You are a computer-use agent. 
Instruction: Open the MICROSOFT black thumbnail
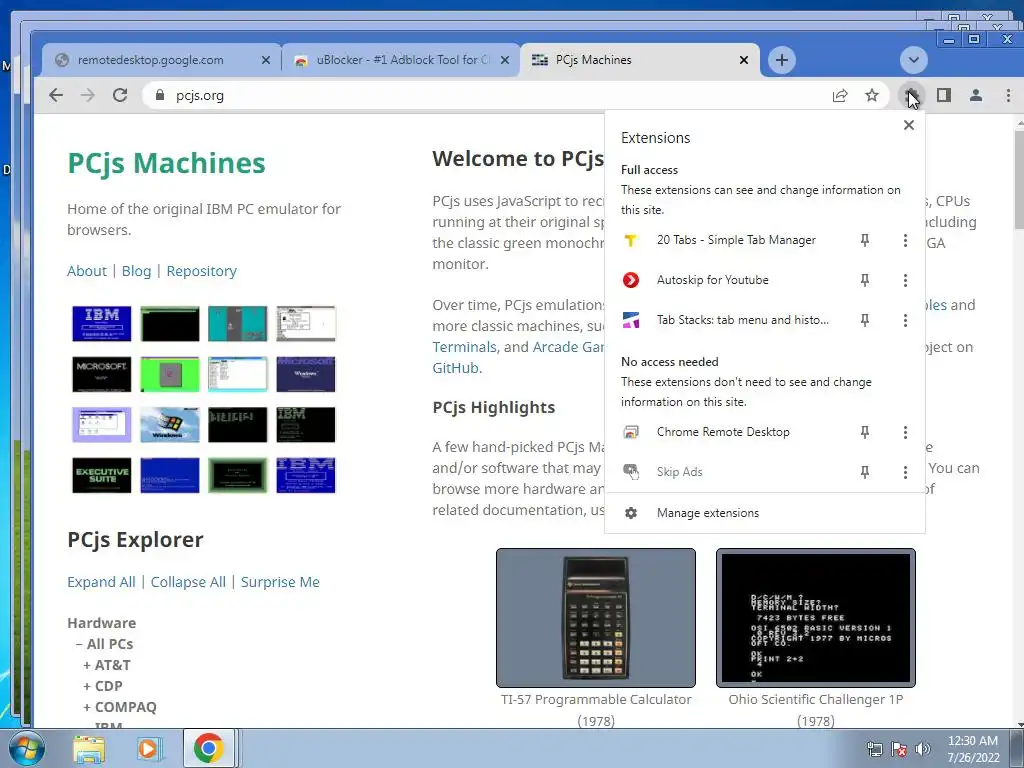101,374
